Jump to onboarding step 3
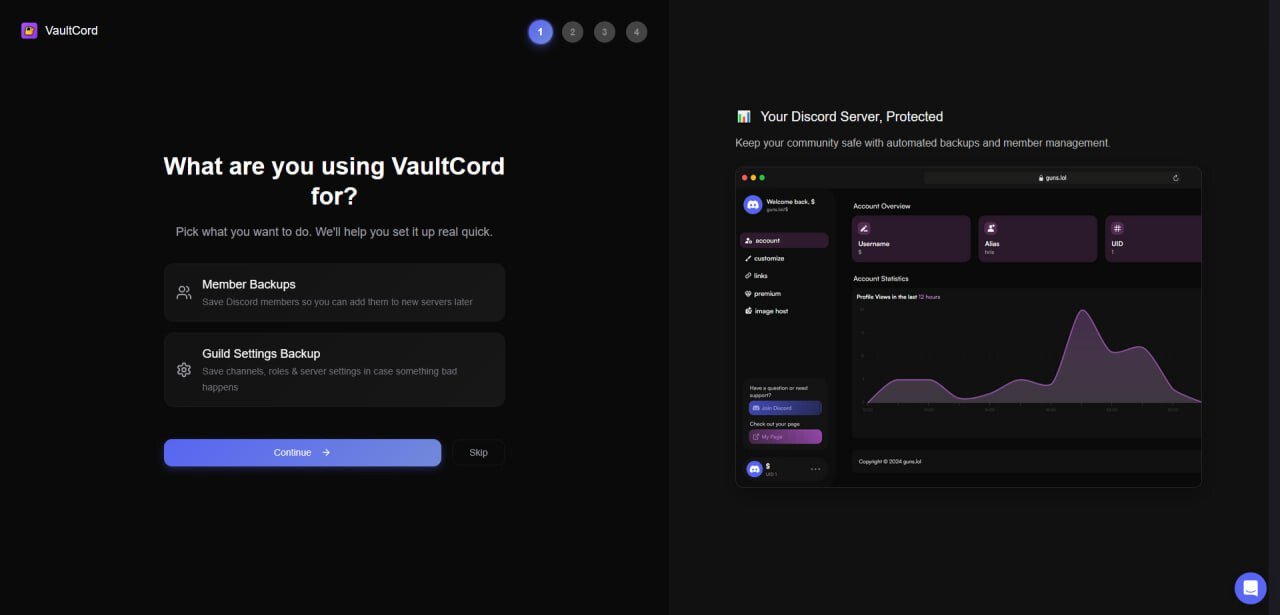 pyautogui.click(x=604, y=32)
